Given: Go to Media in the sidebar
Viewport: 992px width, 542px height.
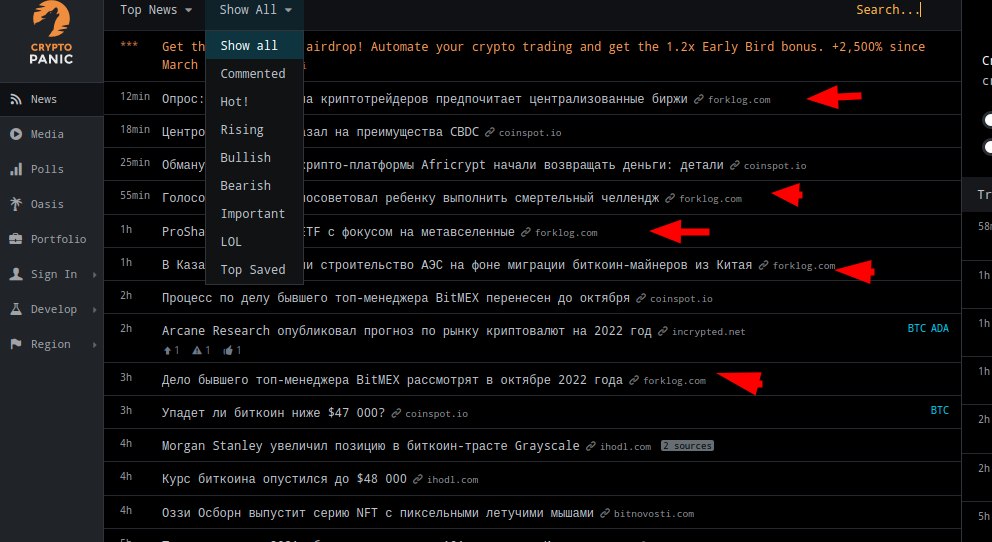Looking at the screenshot, I should [47, 134].
